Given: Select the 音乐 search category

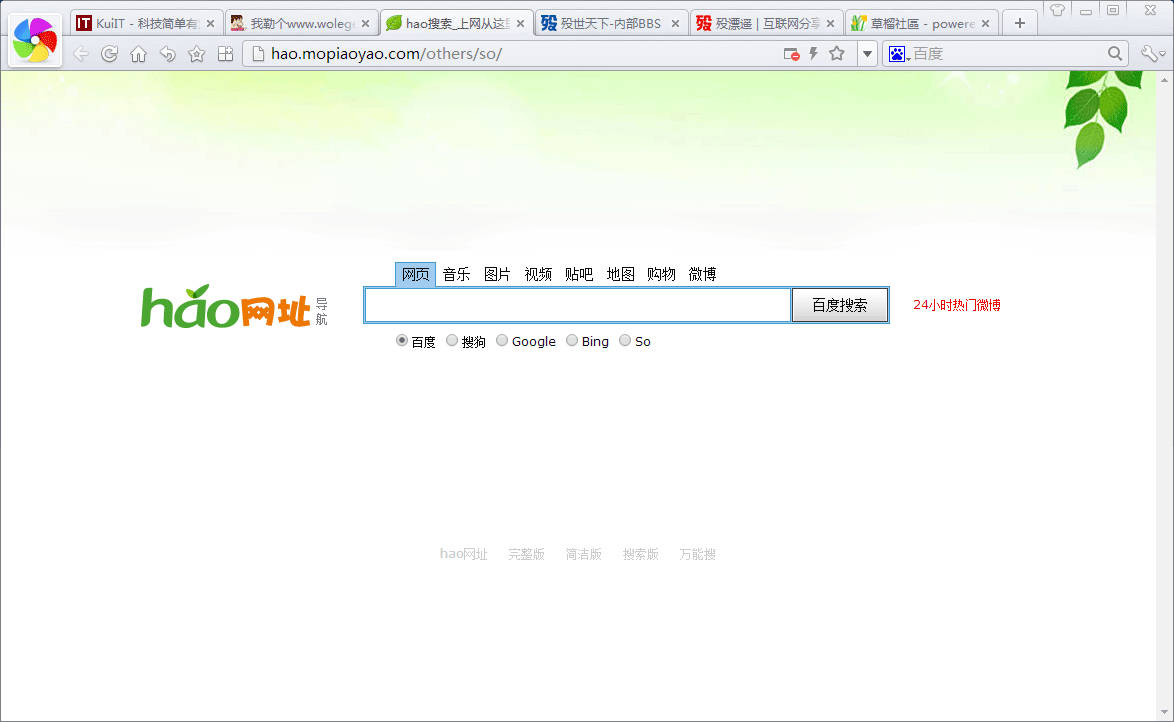Looking at the screenshot, I should coord(456,274).
